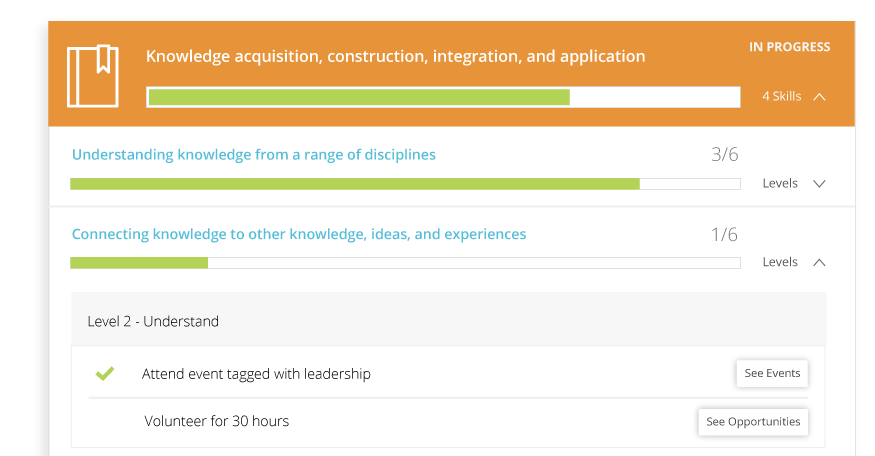Click the See Events button

point(772,373)
